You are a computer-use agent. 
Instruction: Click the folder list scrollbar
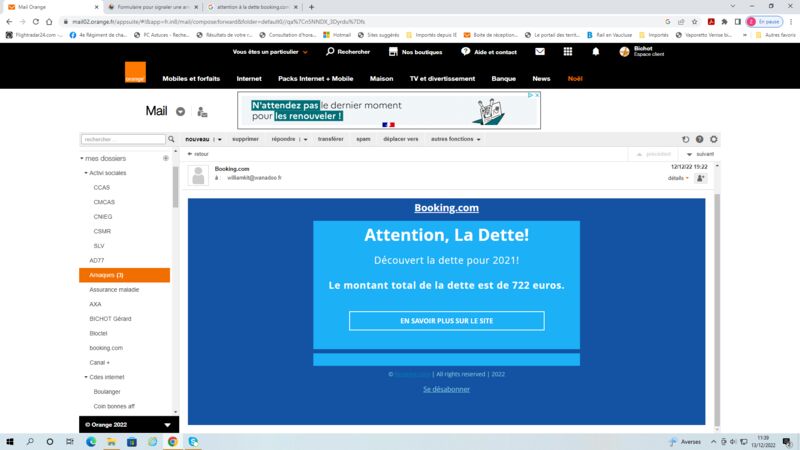point(176,187)
